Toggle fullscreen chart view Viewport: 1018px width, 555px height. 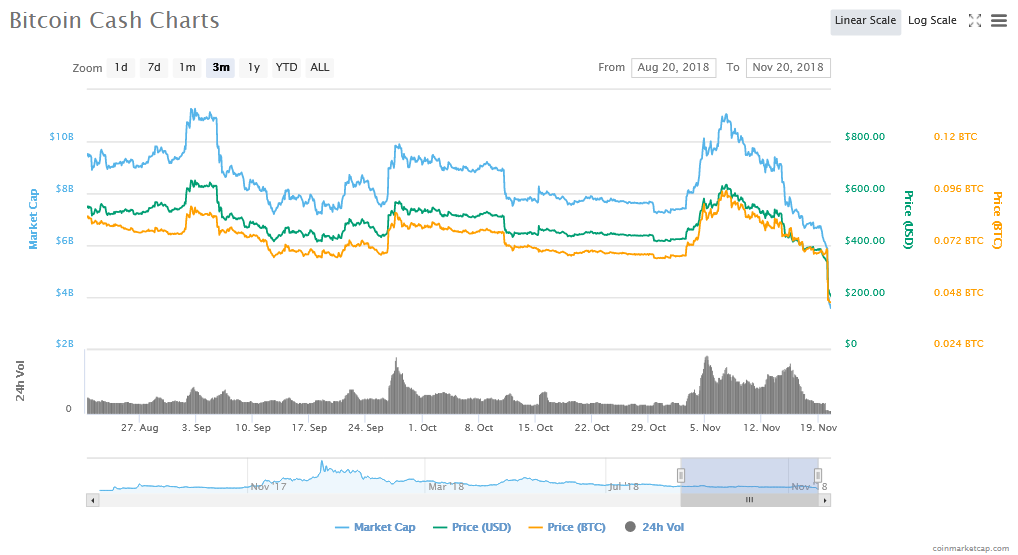coord(975,21)
